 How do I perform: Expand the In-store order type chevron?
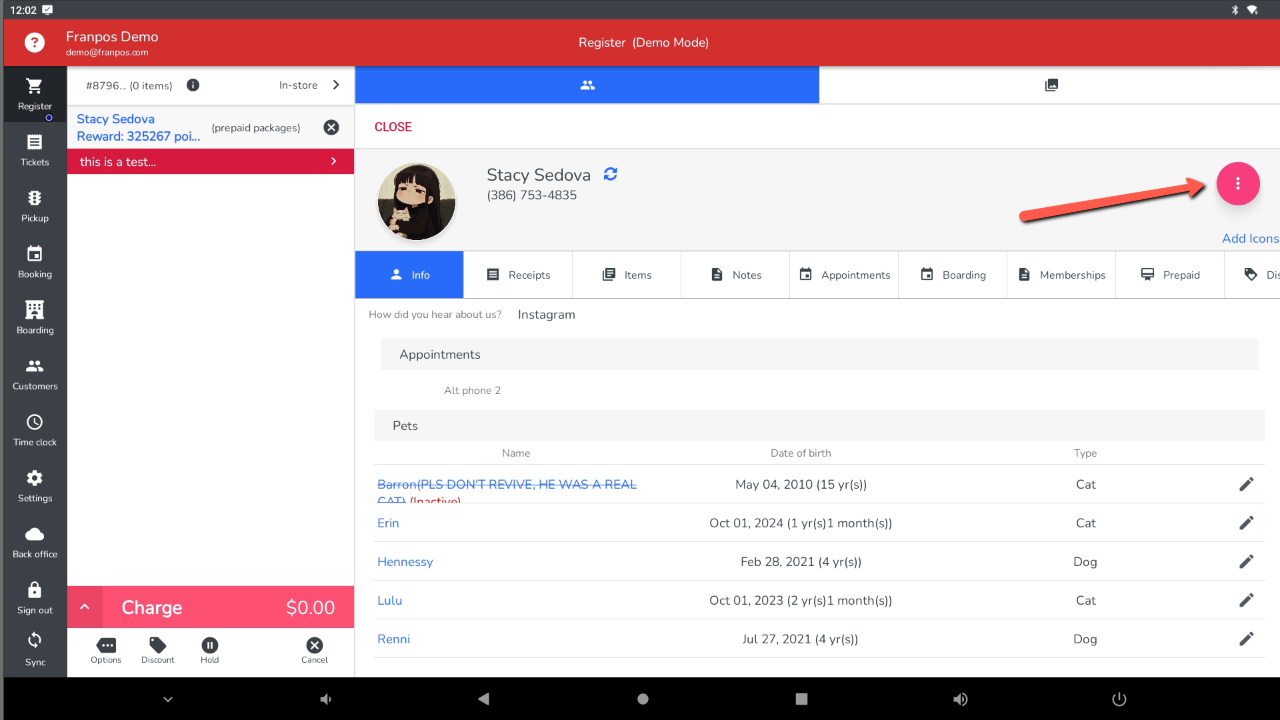pyautogui.click(x=335, y=85)
